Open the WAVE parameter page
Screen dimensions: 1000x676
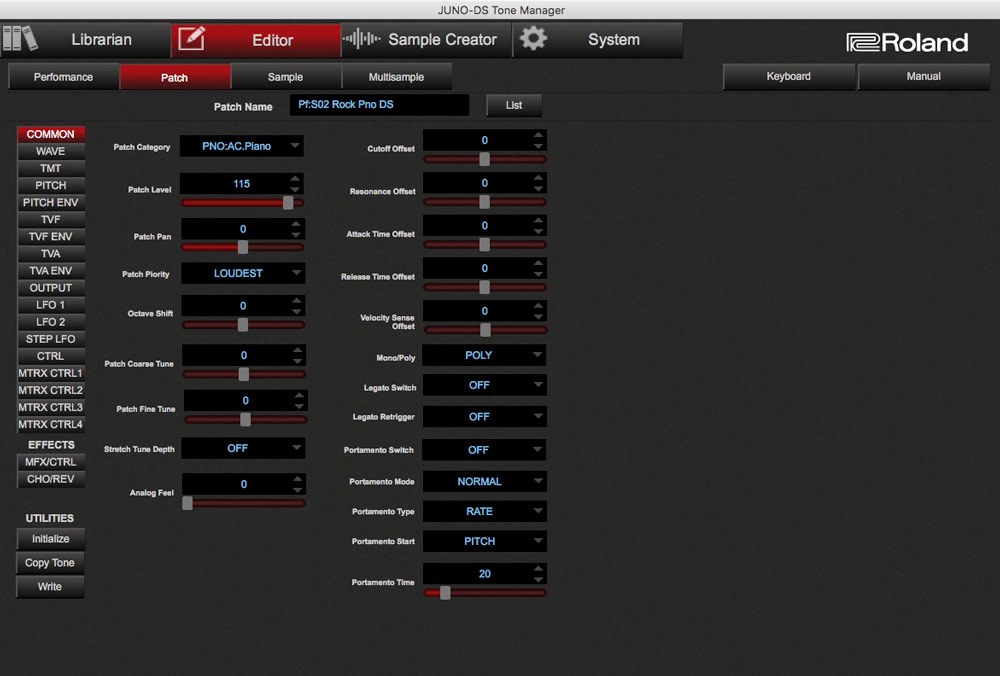pyautogui.click(x=50, y=151)
